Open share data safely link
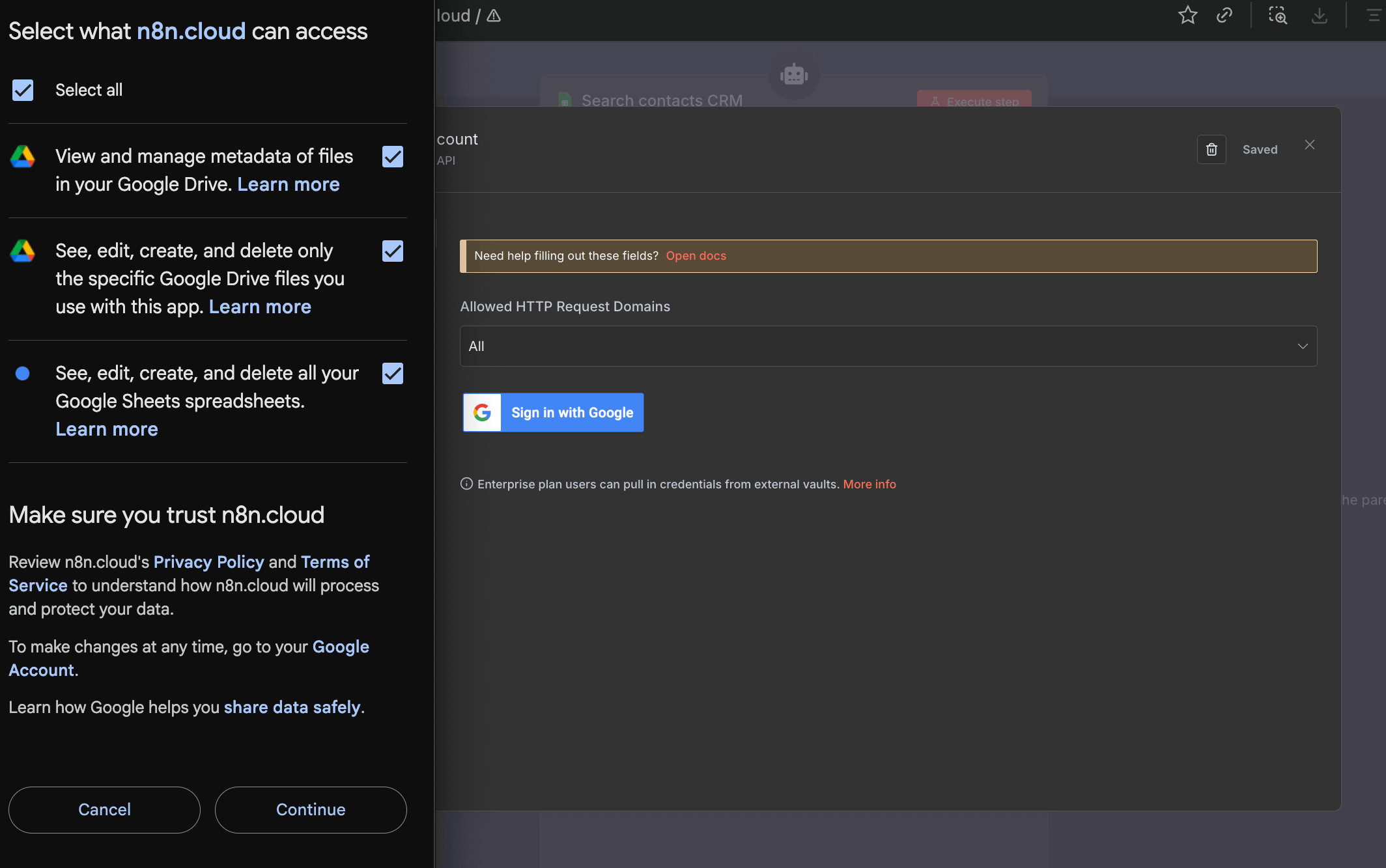The image size is (1386, 868). pos(292,707)
